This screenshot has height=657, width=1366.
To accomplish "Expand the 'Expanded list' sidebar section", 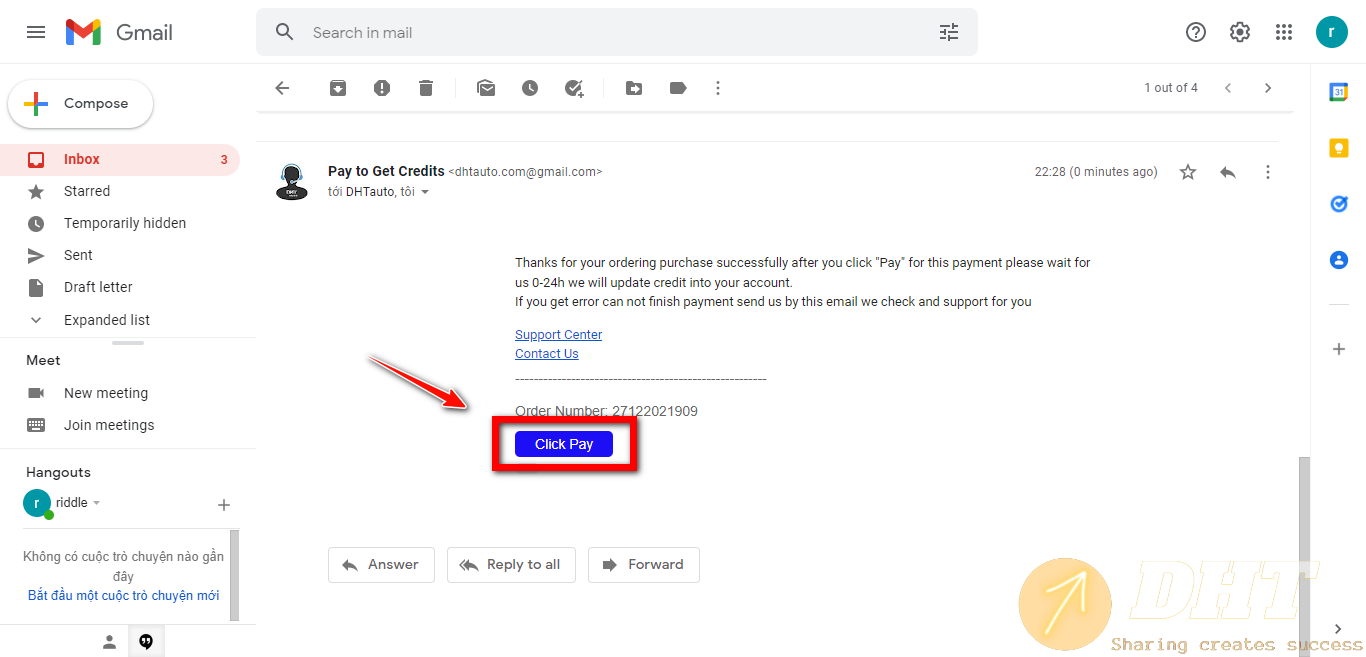I will 106,320.
